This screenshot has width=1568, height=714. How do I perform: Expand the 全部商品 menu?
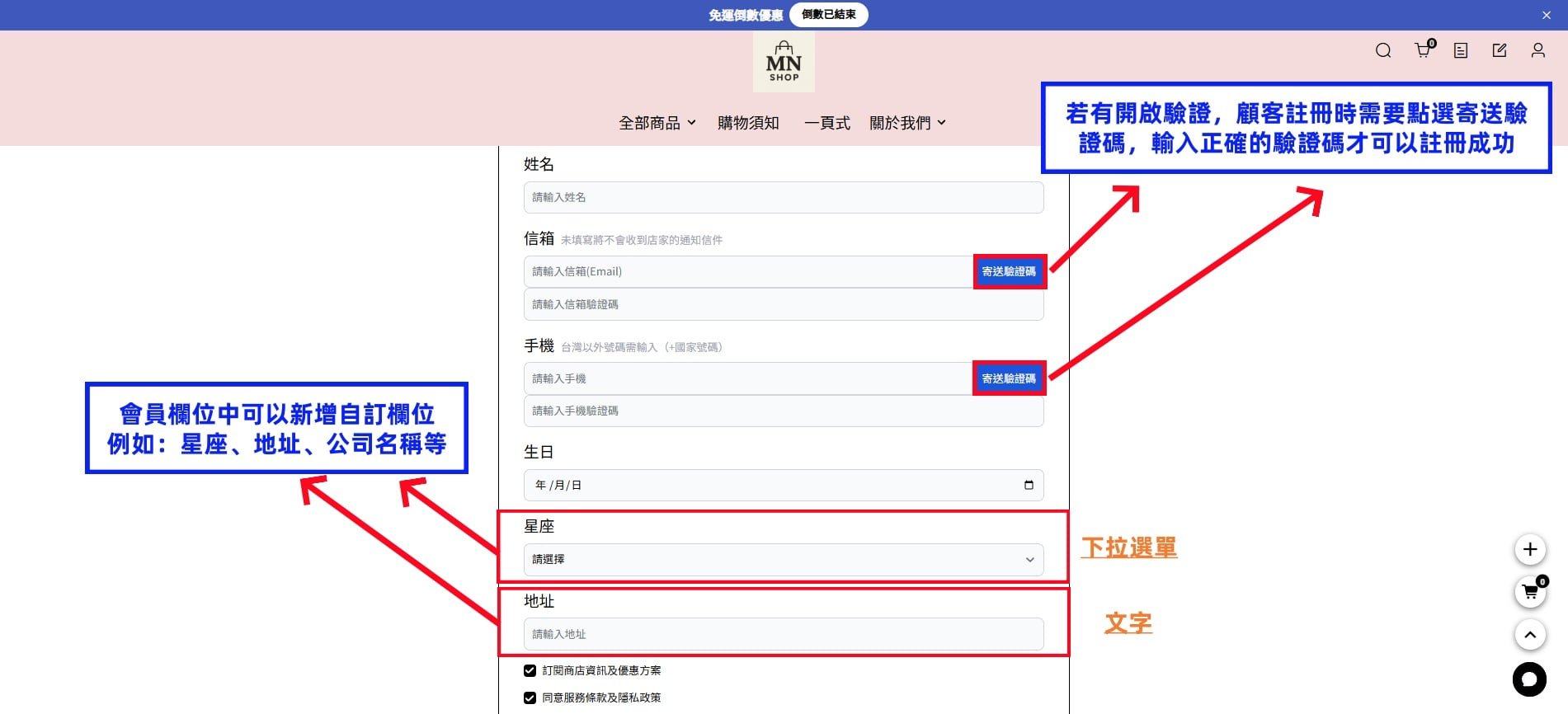click(657, 123)
